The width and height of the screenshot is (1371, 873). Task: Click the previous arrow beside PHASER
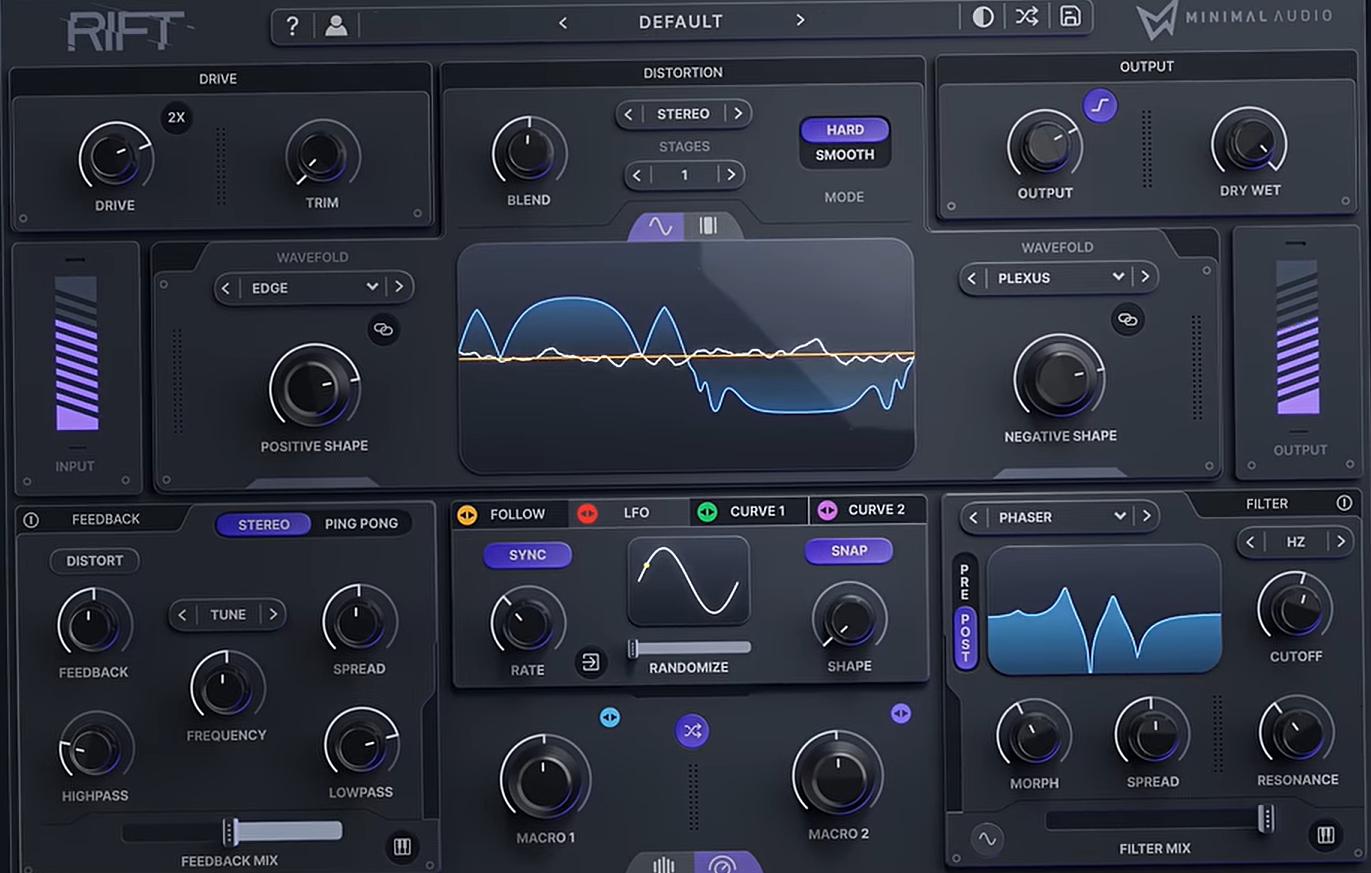coord(973,517)
